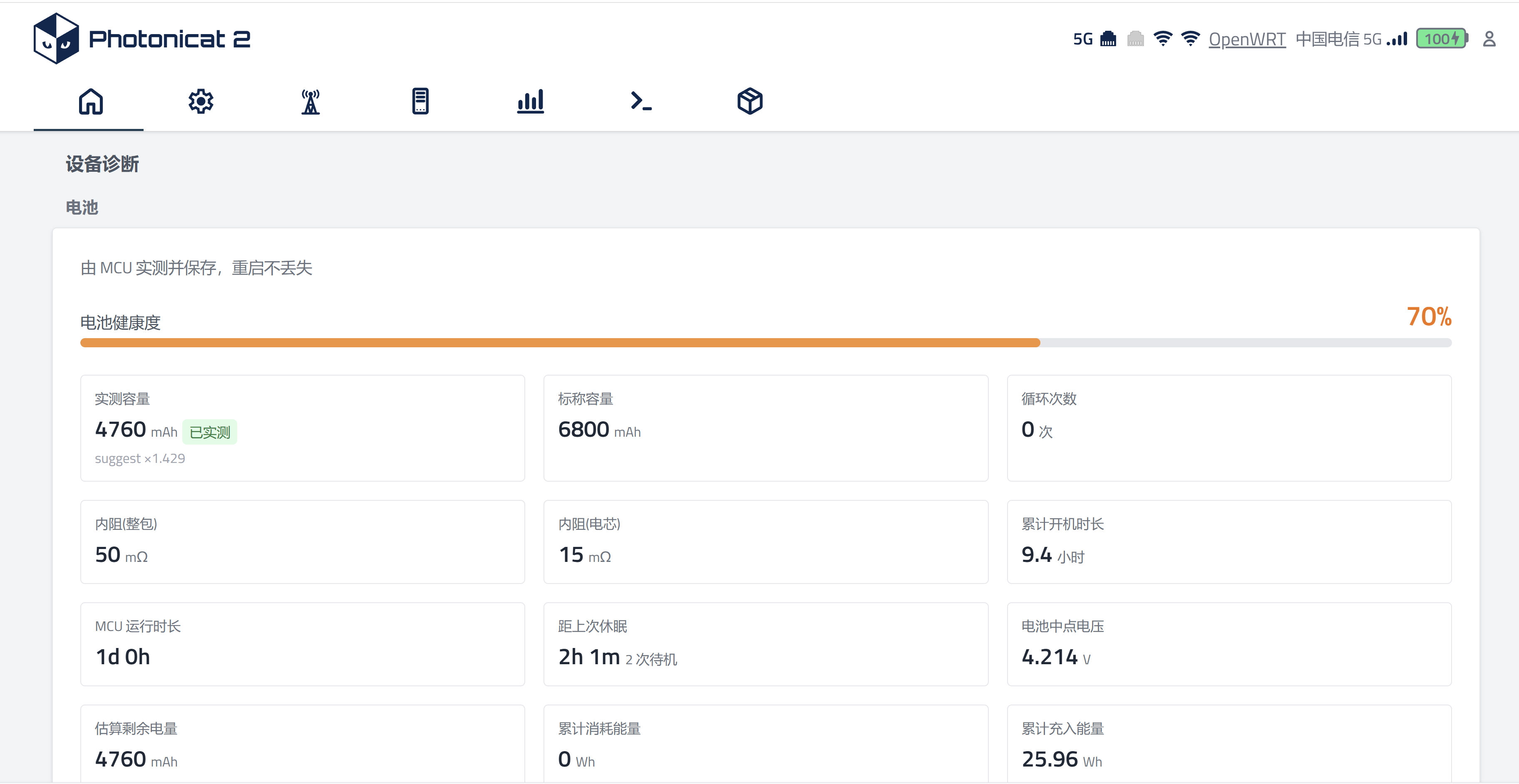Click the 累计消耗能量 0 Wh value

[576, 759]
